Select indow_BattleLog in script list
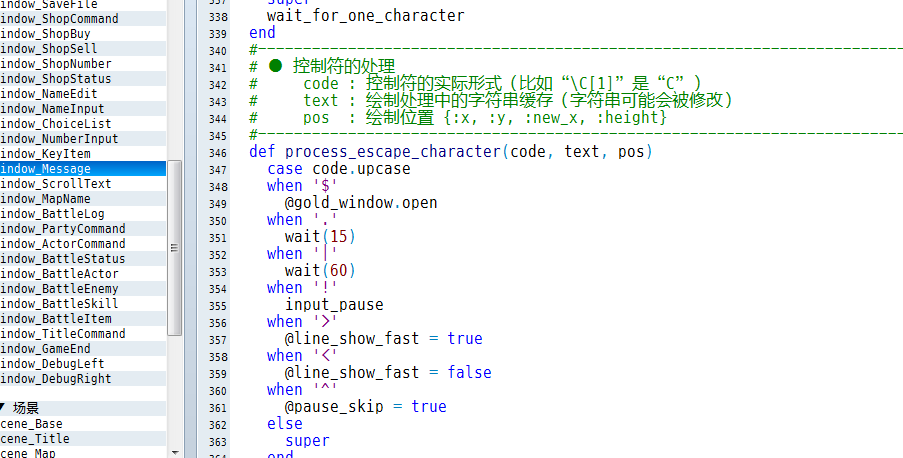This screenshot has width=903, height=458. (83, 214)
